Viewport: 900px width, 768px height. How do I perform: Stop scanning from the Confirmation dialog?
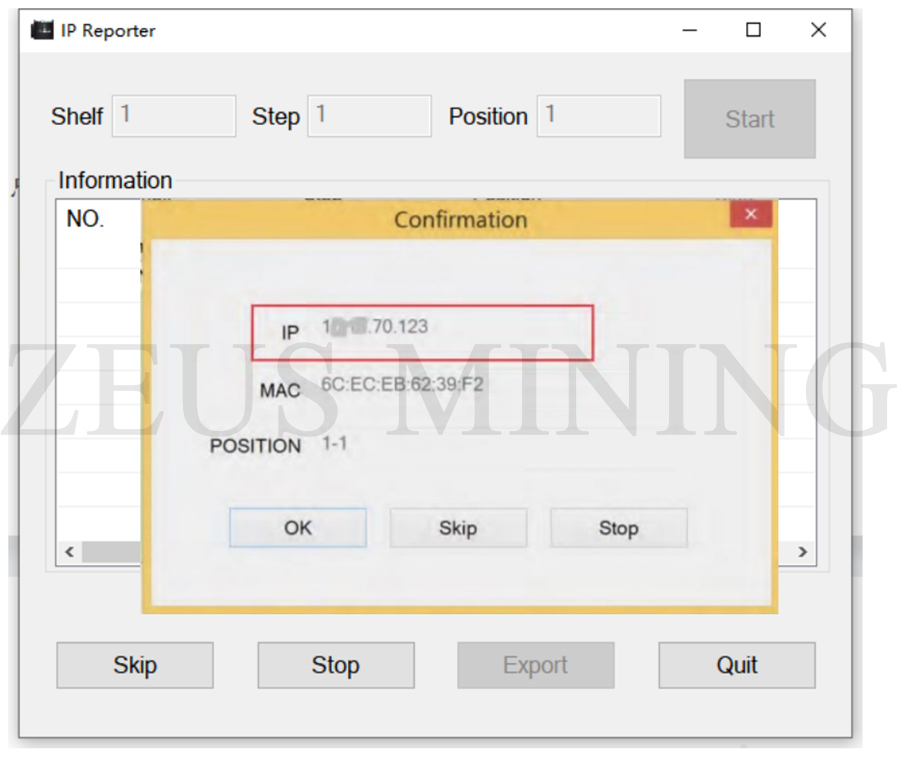point(618,528)
